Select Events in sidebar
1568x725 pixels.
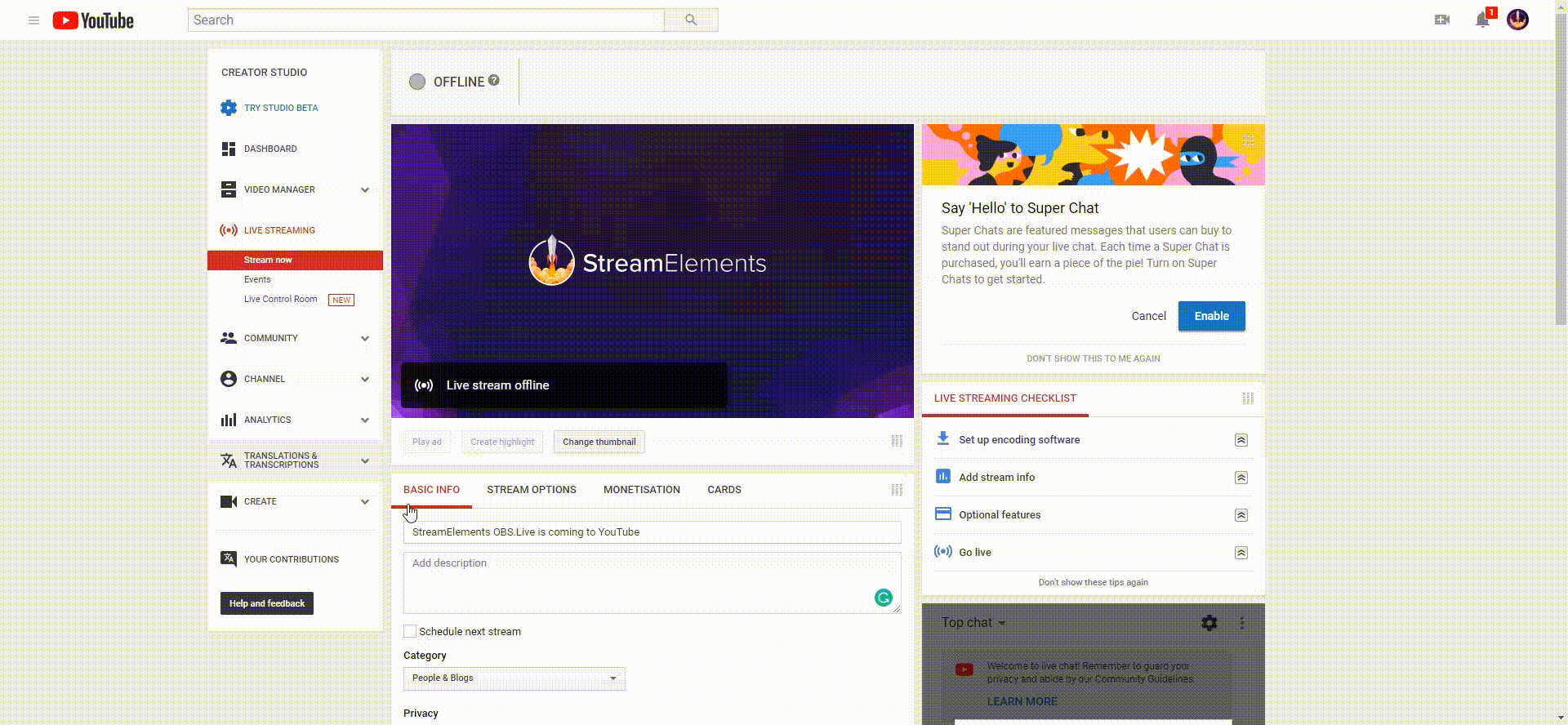point(257,279)
